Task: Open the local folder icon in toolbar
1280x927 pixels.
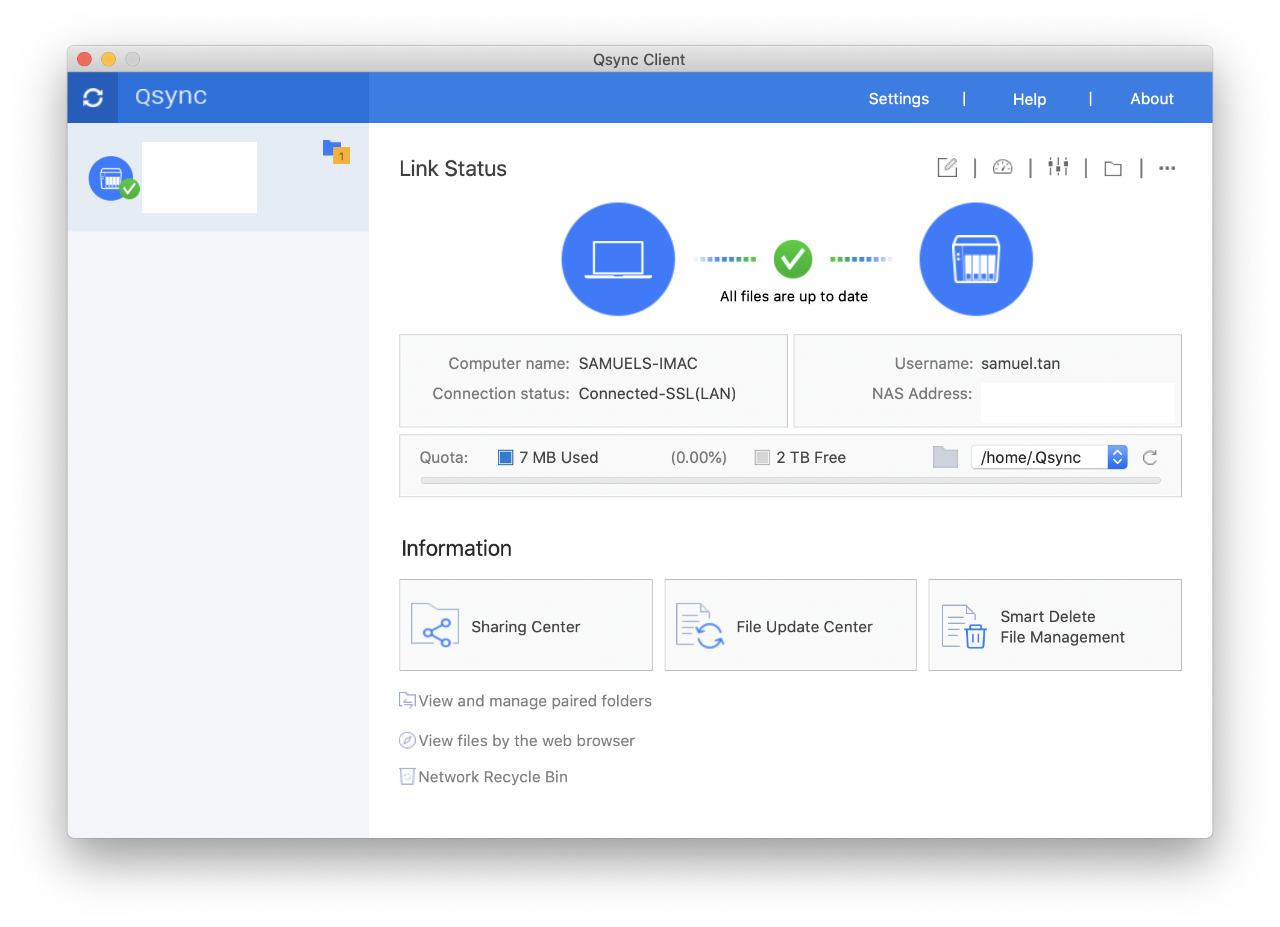Action: pos(1113,169)
